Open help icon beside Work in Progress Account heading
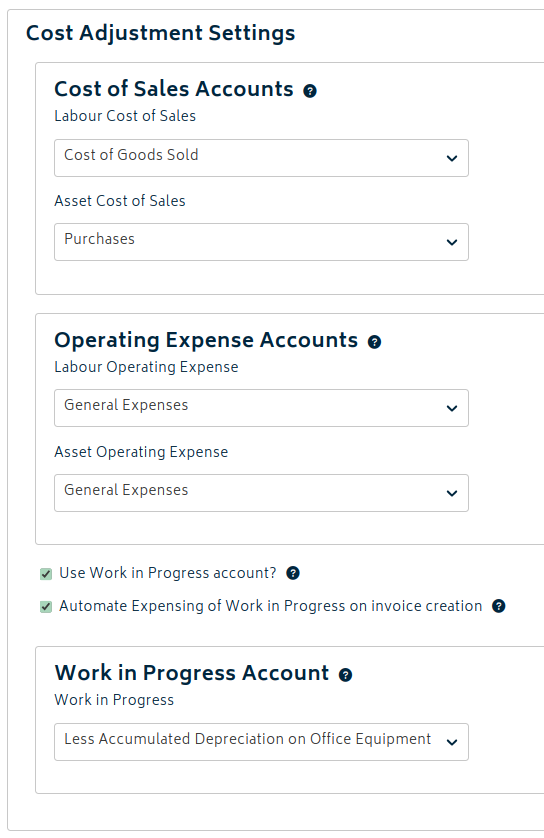 346,675
